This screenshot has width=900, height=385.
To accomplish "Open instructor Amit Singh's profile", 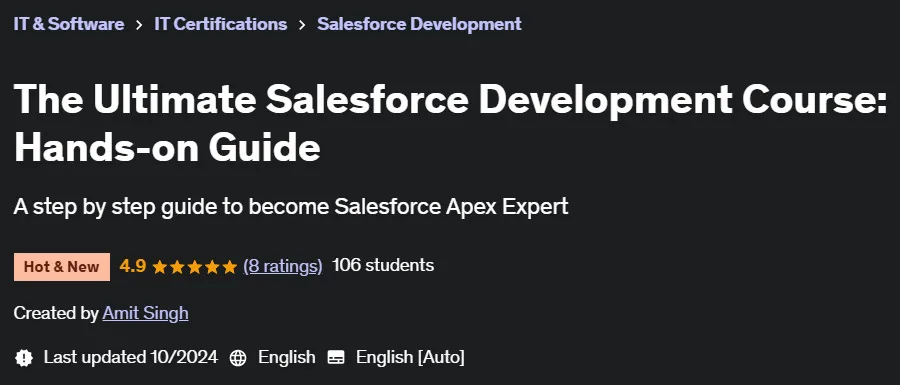I will point(145,313).
